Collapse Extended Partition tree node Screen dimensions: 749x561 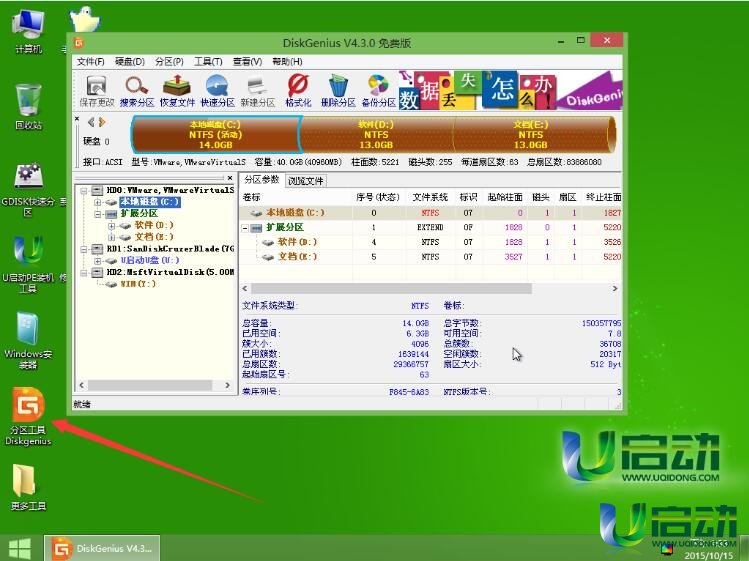point(97,214)
